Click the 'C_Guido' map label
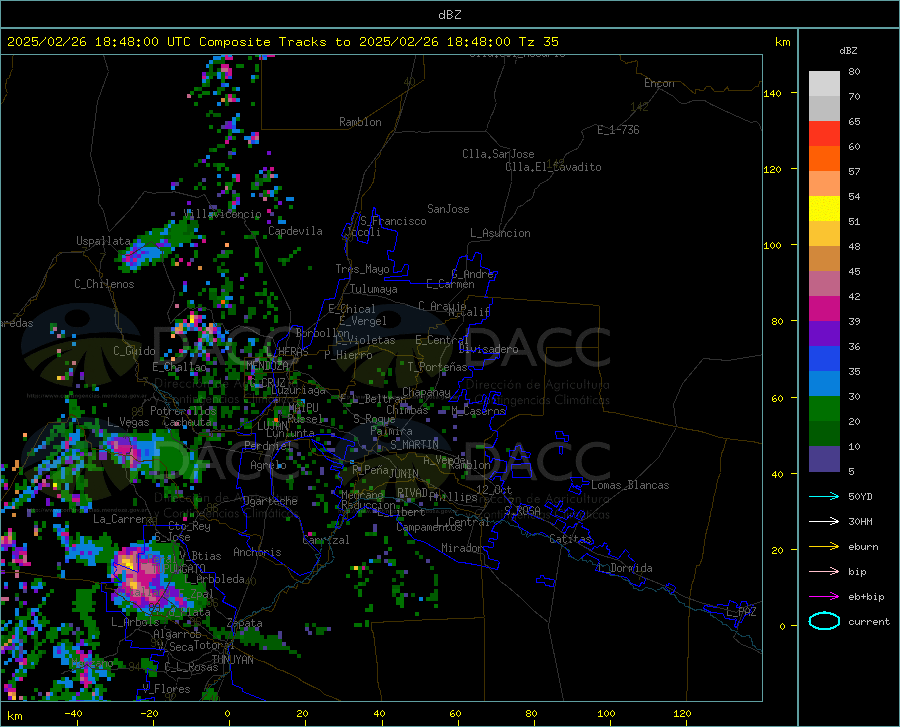The height and width of the screenshot is (727, 900). (134, 351)
